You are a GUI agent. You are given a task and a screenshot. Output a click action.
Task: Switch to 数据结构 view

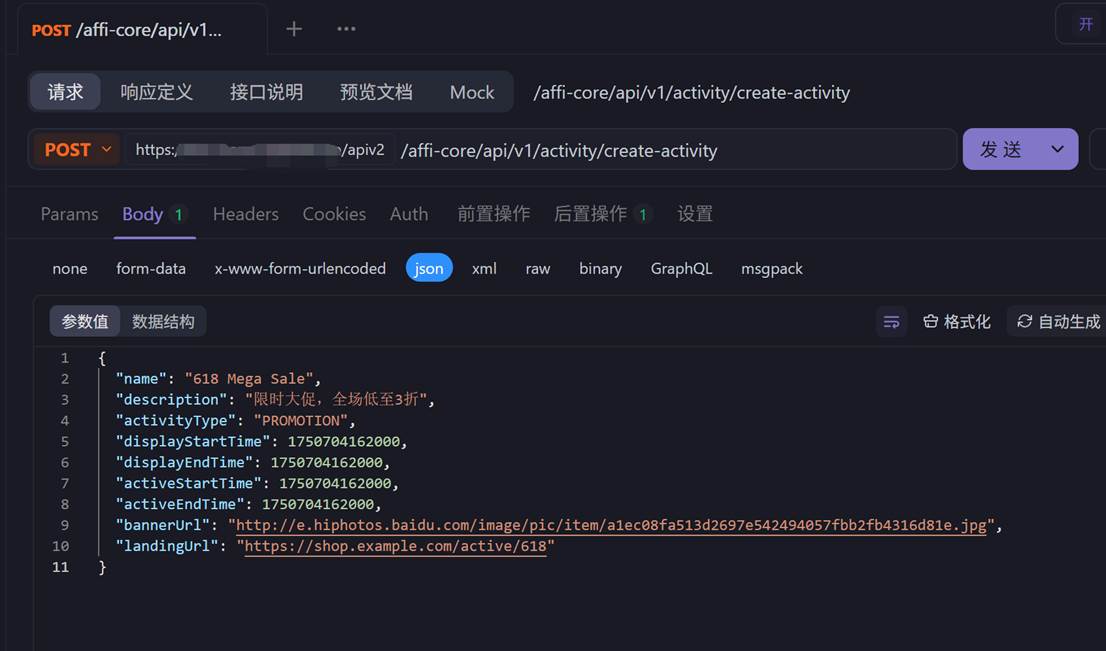click(163, 322)
